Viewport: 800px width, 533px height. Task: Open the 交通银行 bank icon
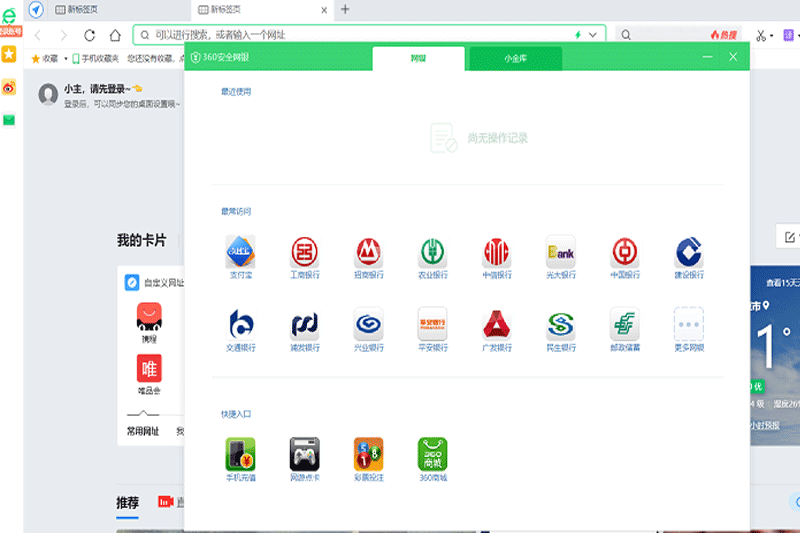click(240, 324)
